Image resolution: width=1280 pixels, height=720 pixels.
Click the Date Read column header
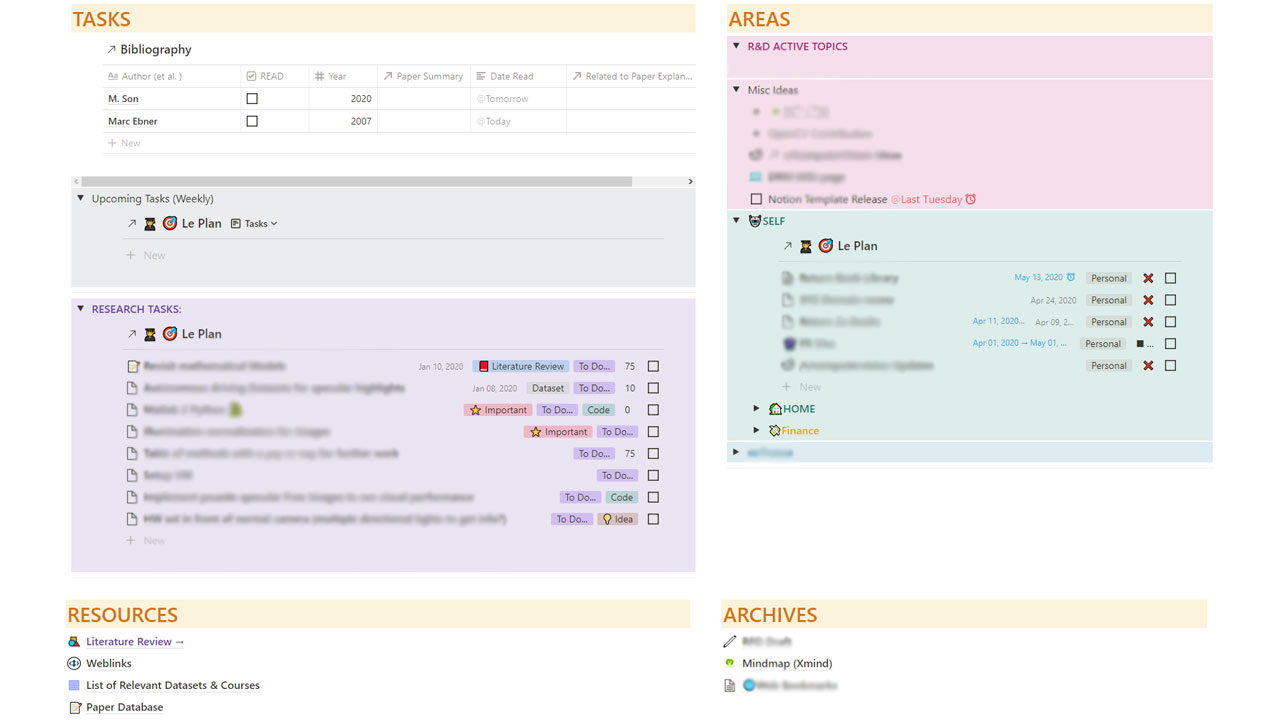tap(511, 76)
